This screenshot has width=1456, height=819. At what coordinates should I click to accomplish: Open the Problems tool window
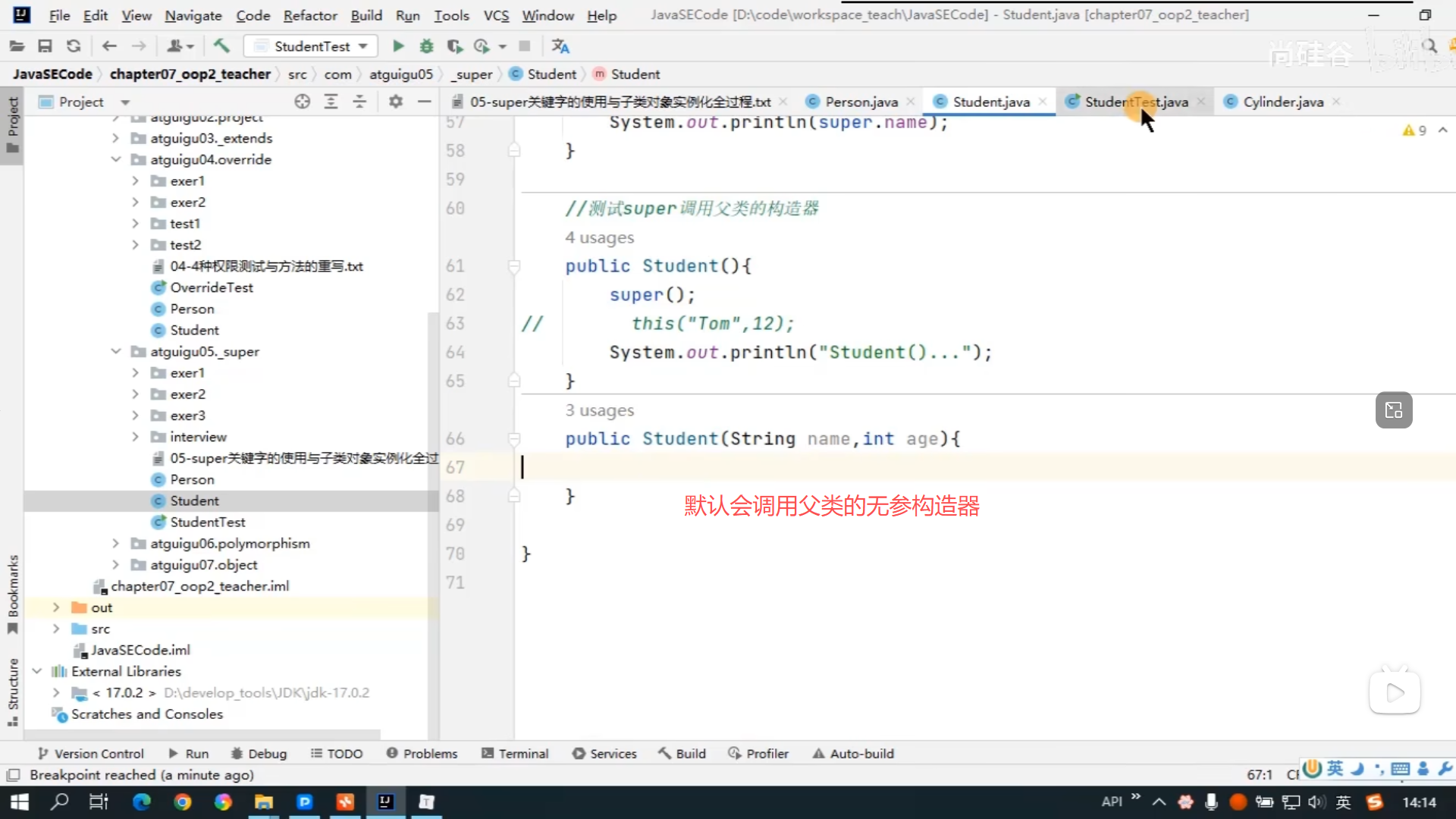click(x=422, y=753)
